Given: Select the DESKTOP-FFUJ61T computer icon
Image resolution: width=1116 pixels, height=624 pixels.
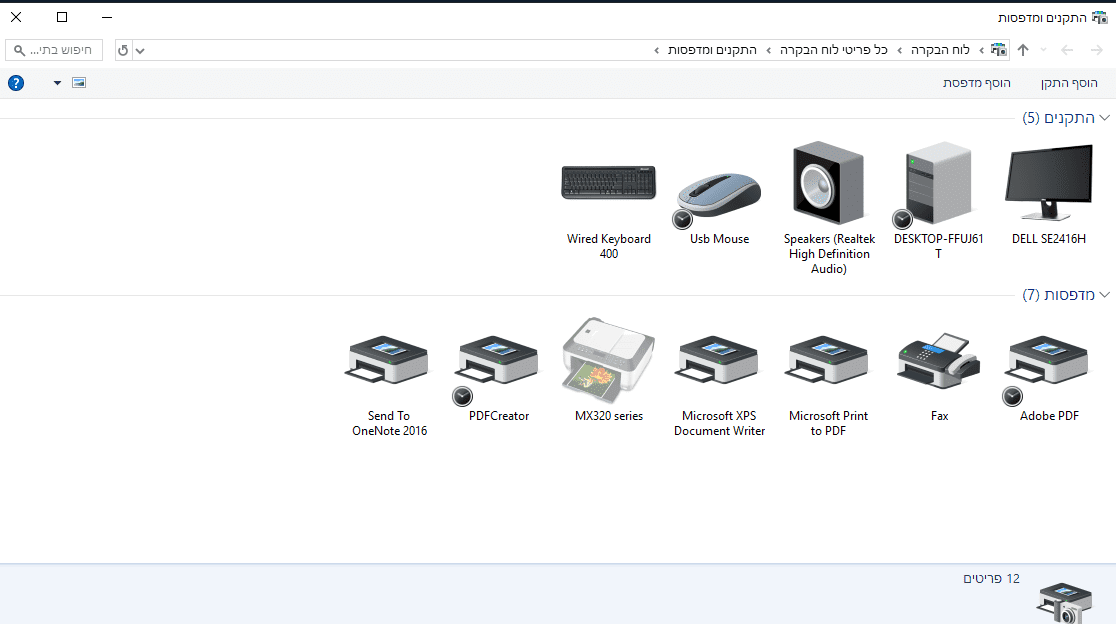Looking at the screenshot, I should point(938,183).
